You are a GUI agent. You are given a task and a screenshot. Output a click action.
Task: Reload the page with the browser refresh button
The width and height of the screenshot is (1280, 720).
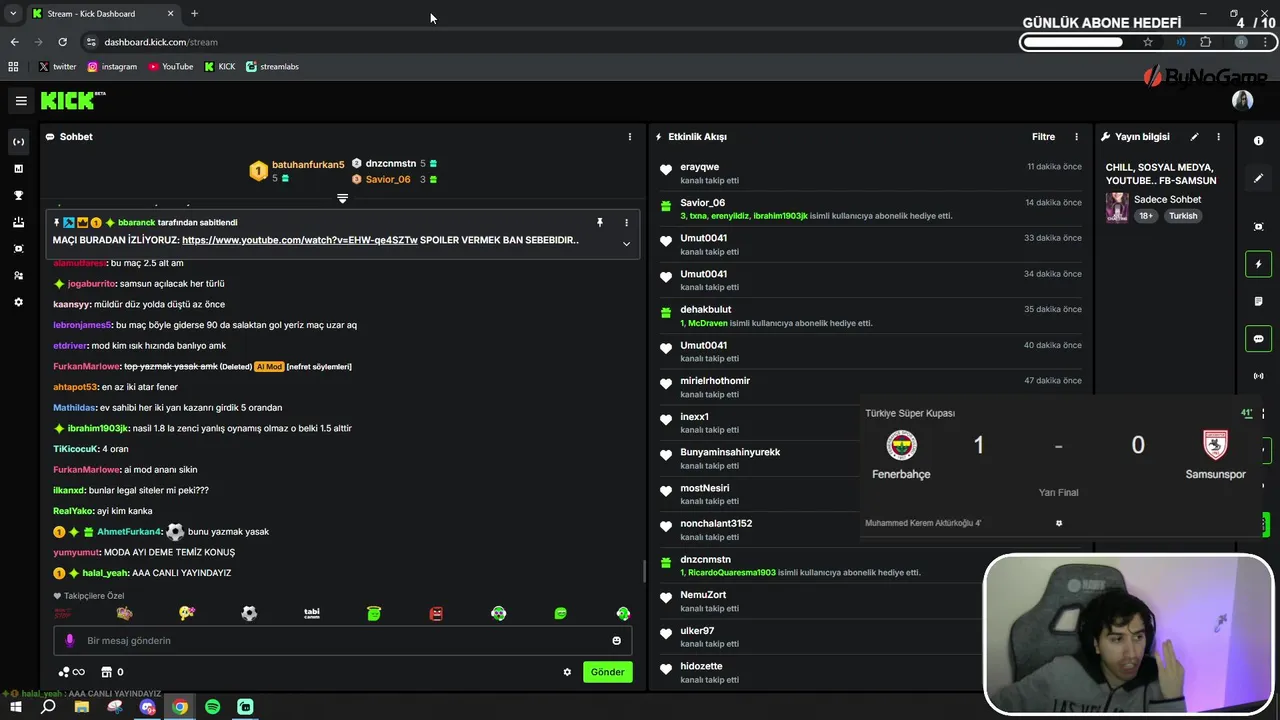coord(62,42)
